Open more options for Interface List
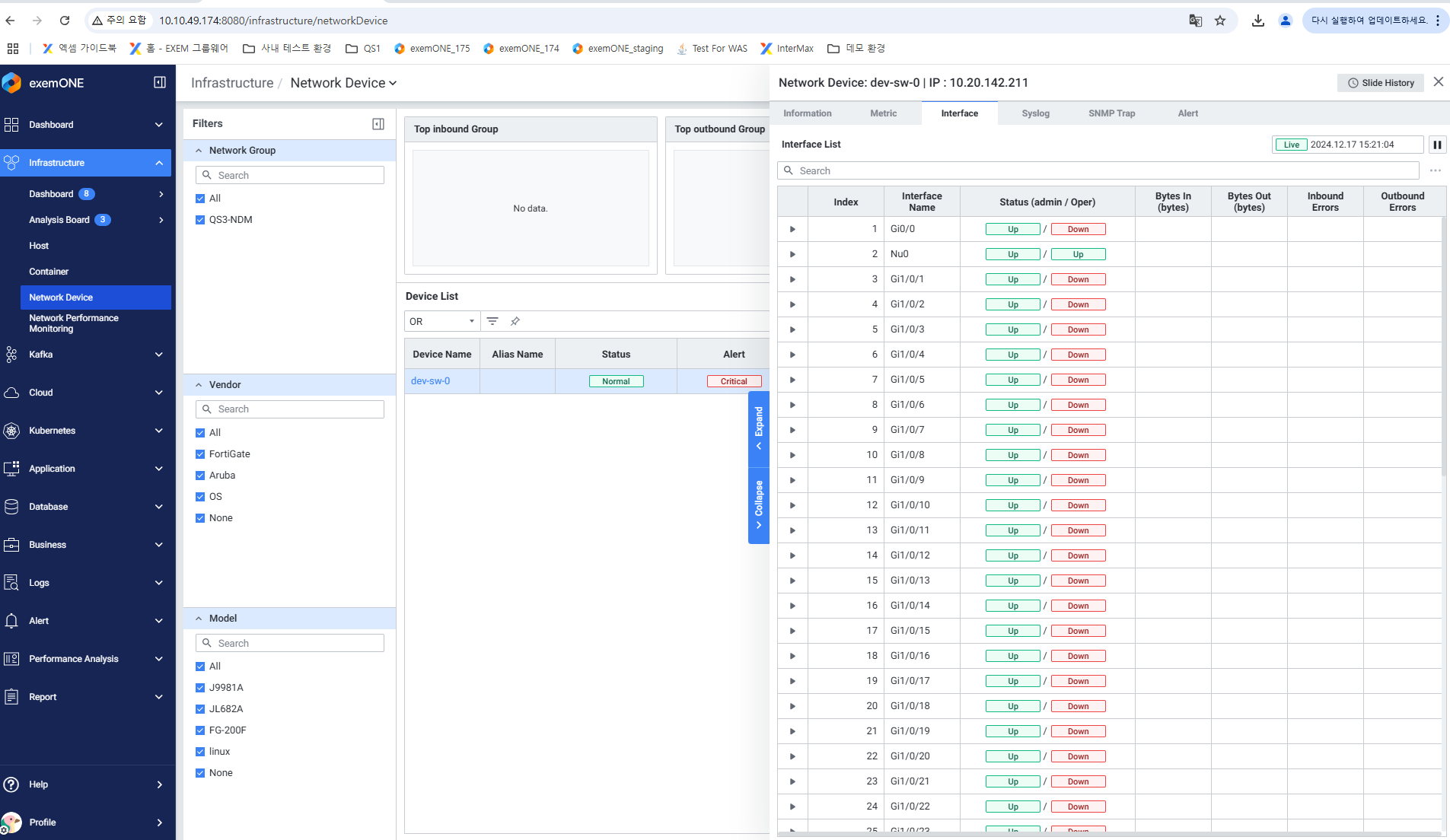 click(x=1435, y=170)
